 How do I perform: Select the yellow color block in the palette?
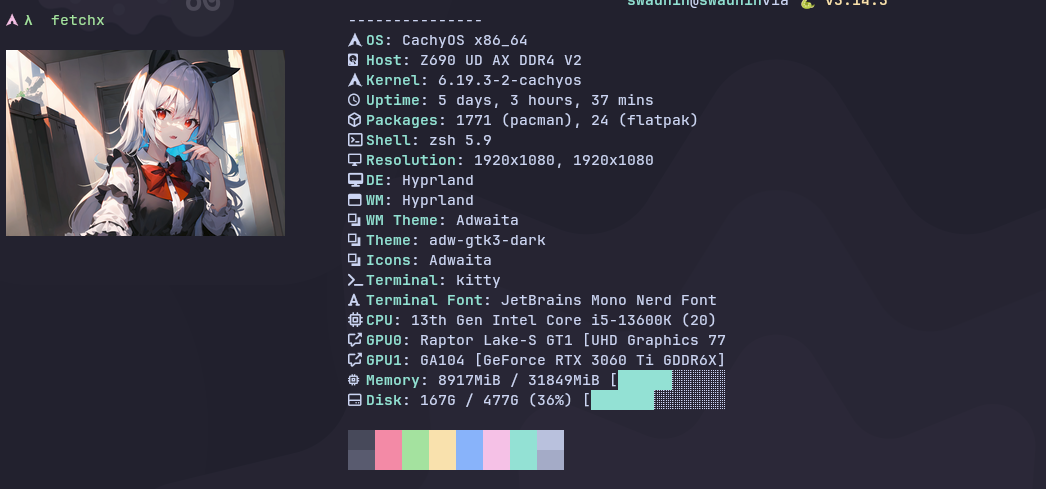(442, 450)
